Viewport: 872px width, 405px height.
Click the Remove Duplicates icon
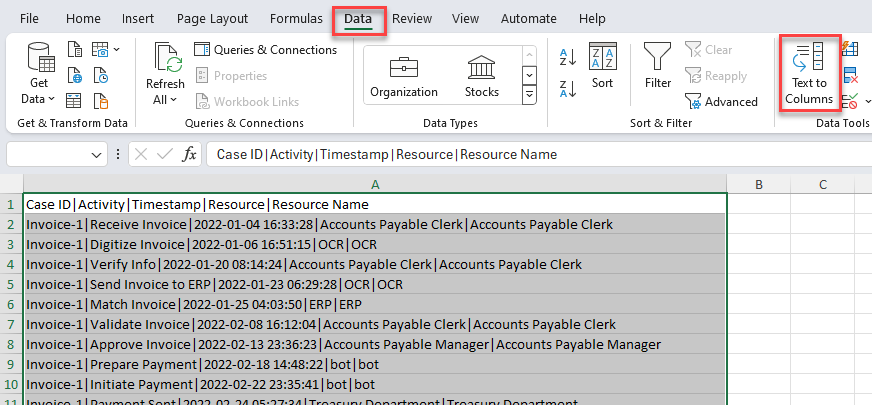coord(850,75)
